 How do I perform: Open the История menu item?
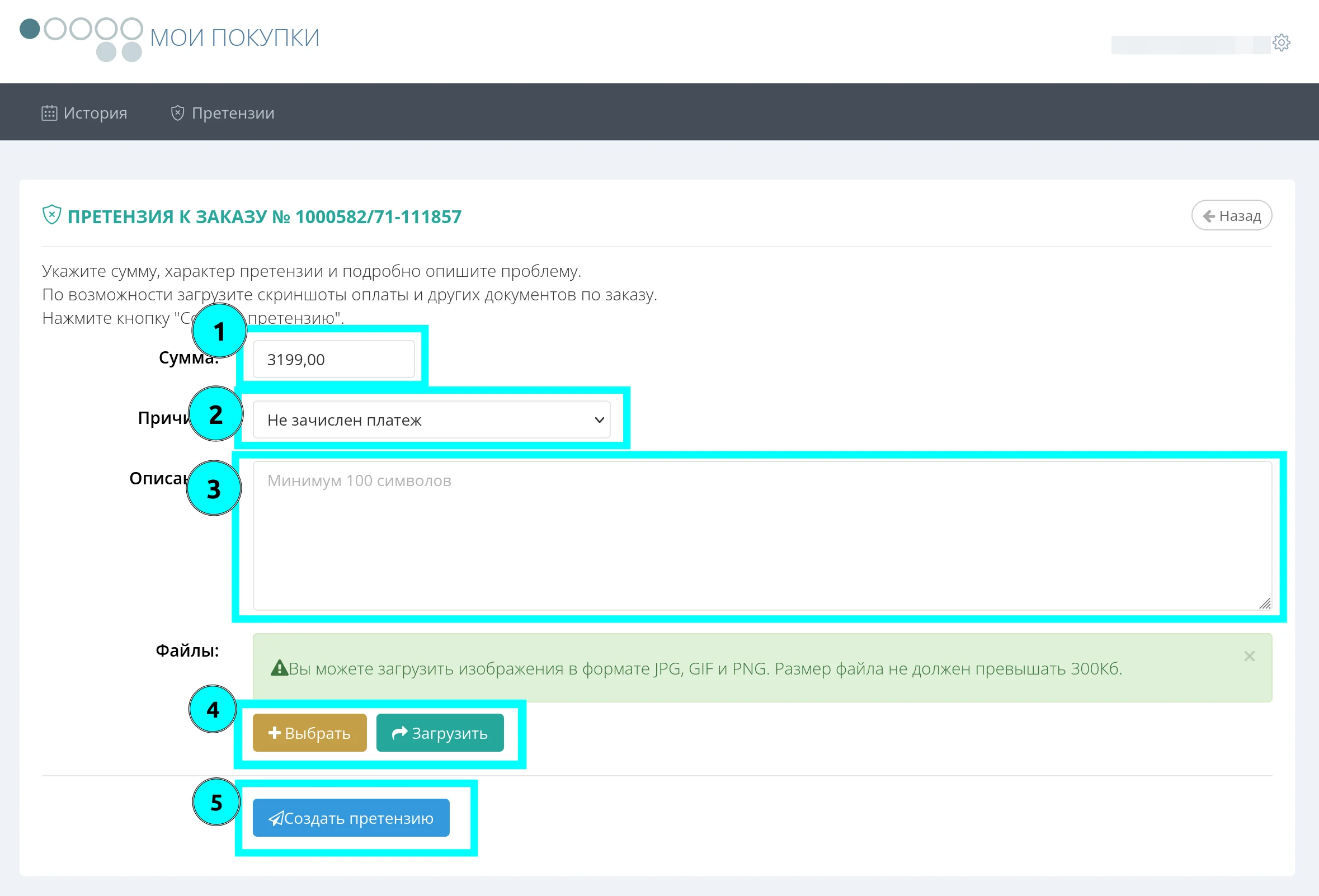[95, 113]
